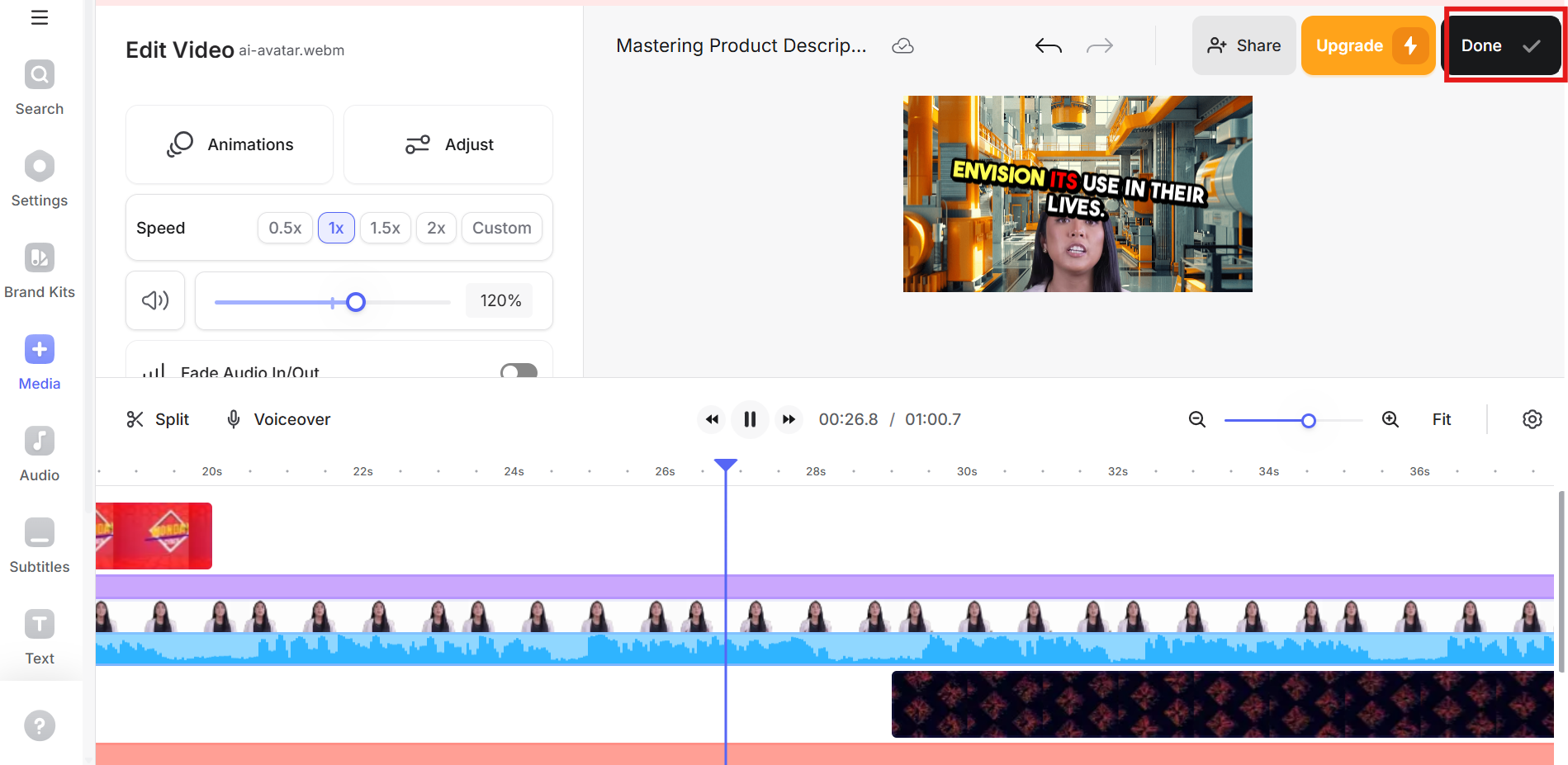This screenshot has height=765, width=1568.
Task: Select 2x playback speed
Action: [436, 228]
